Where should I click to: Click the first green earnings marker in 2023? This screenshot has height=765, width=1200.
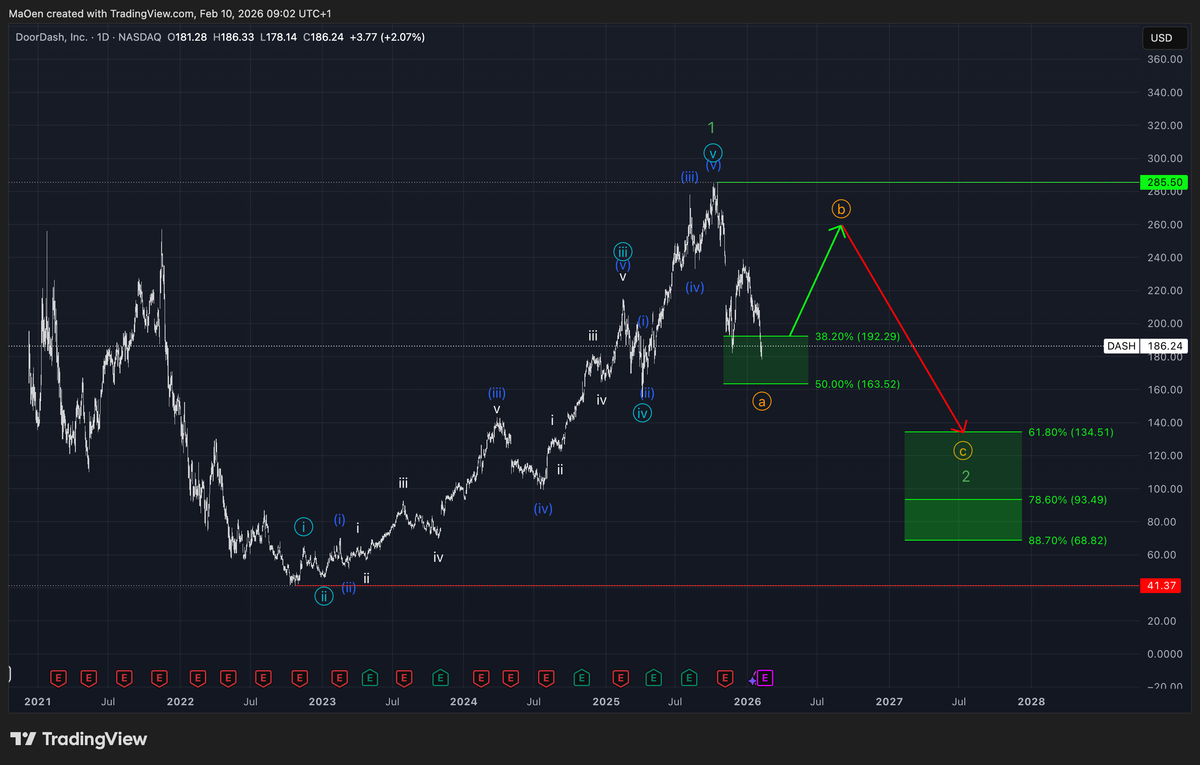369,678
